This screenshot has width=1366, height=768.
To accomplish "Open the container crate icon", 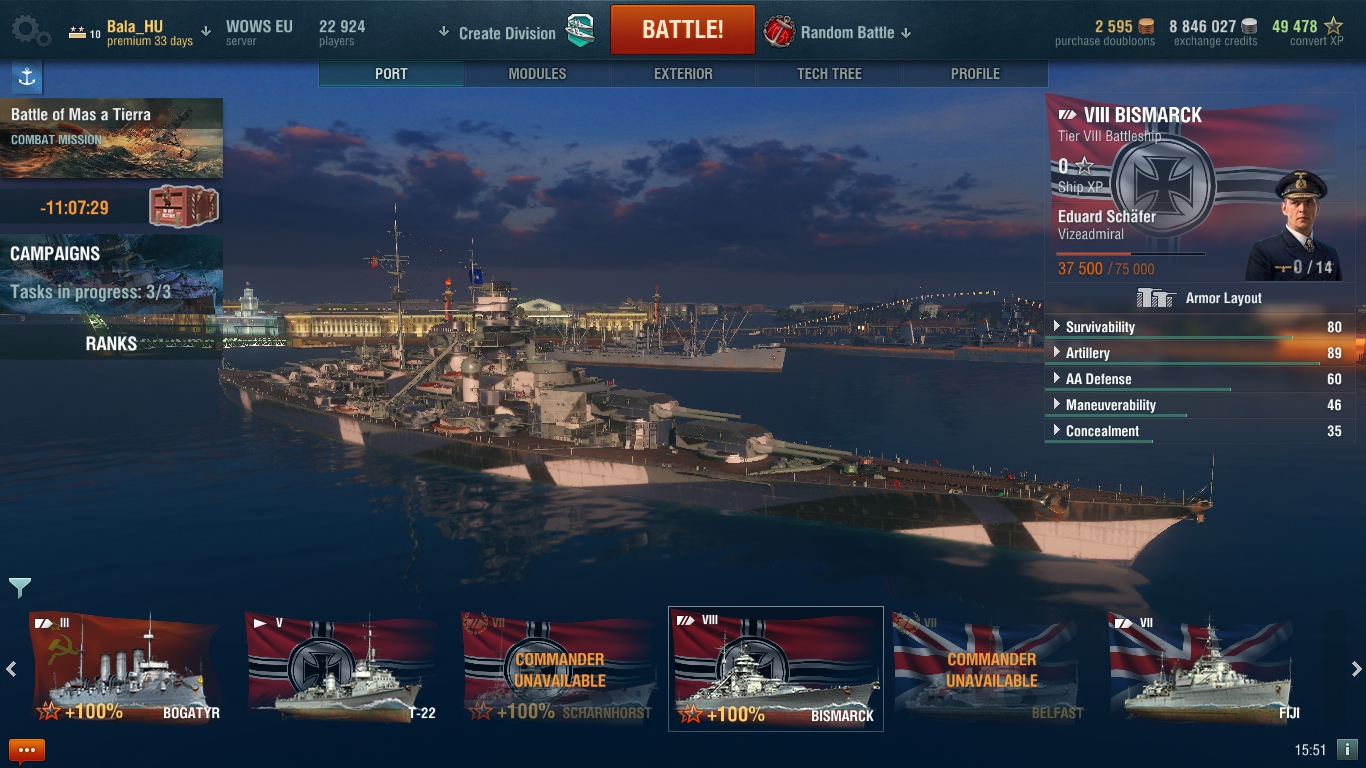I will (x=183, y=207).
